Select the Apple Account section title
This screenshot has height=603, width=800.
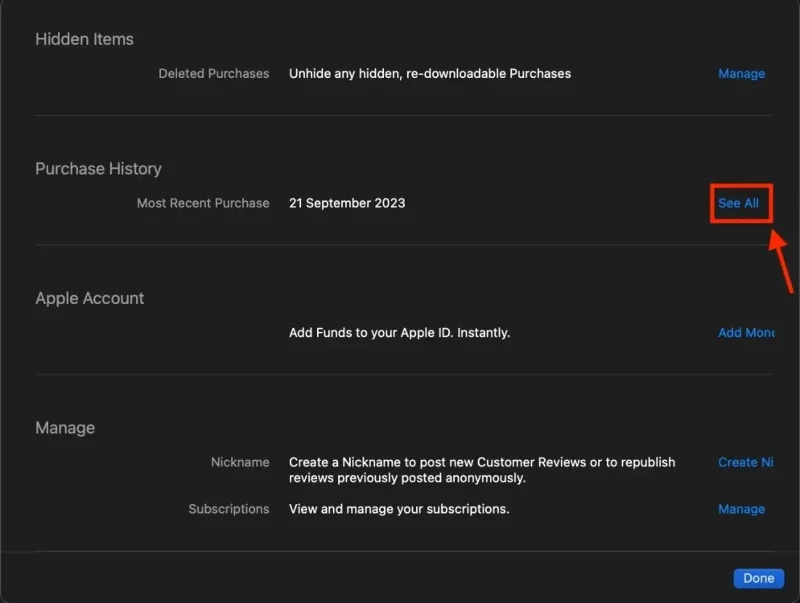pos(90,297)
